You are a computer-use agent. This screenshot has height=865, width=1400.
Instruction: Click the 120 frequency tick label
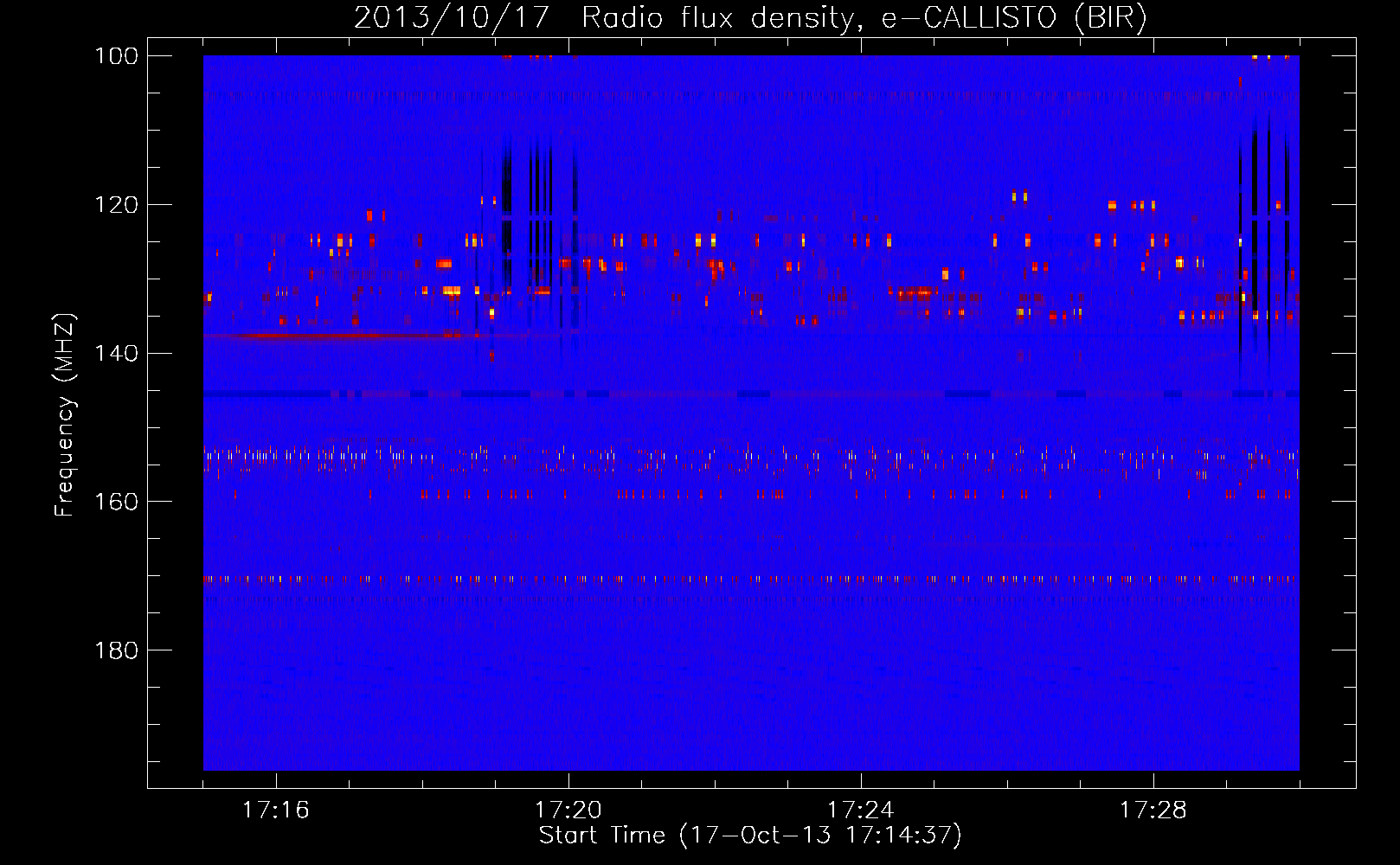pyautogui.click(x=117, y=204)
